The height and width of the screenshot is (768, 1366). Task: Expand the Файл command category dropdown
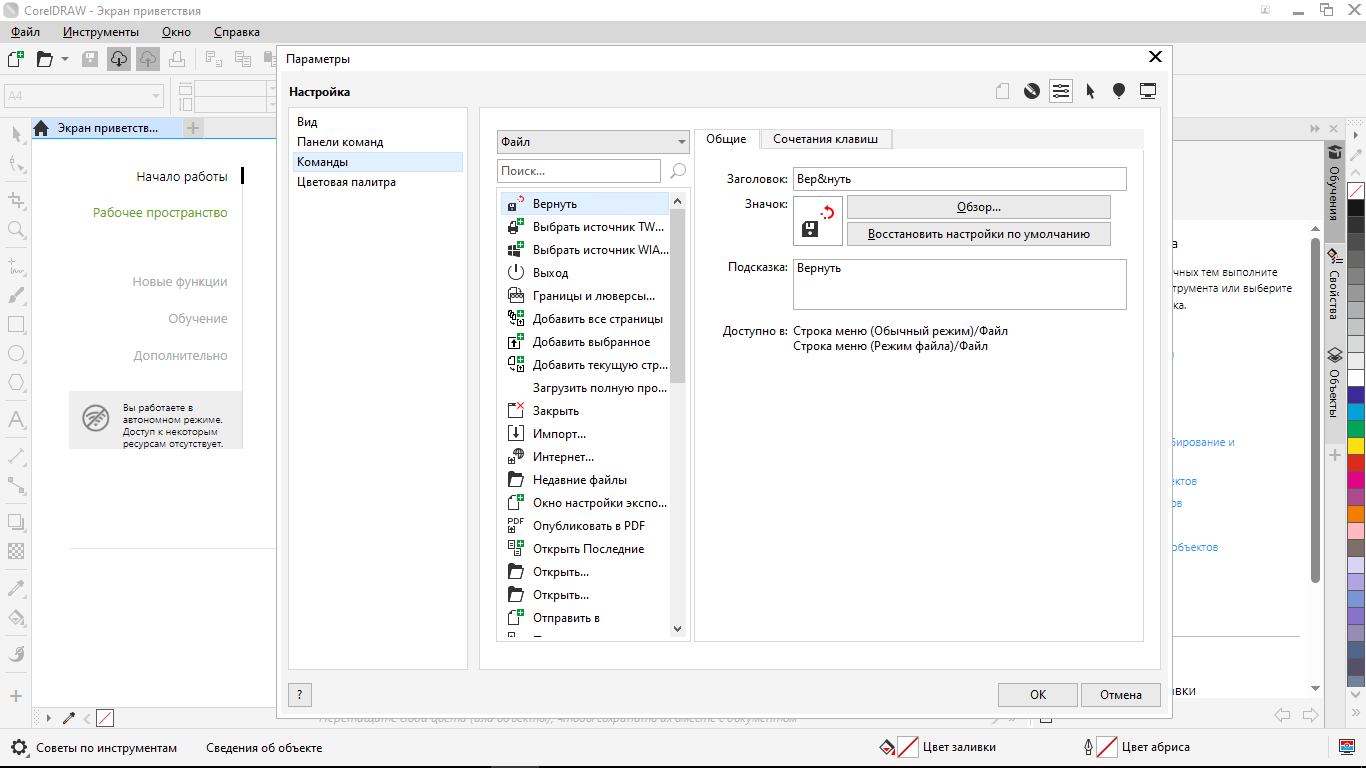coord(593,142)
